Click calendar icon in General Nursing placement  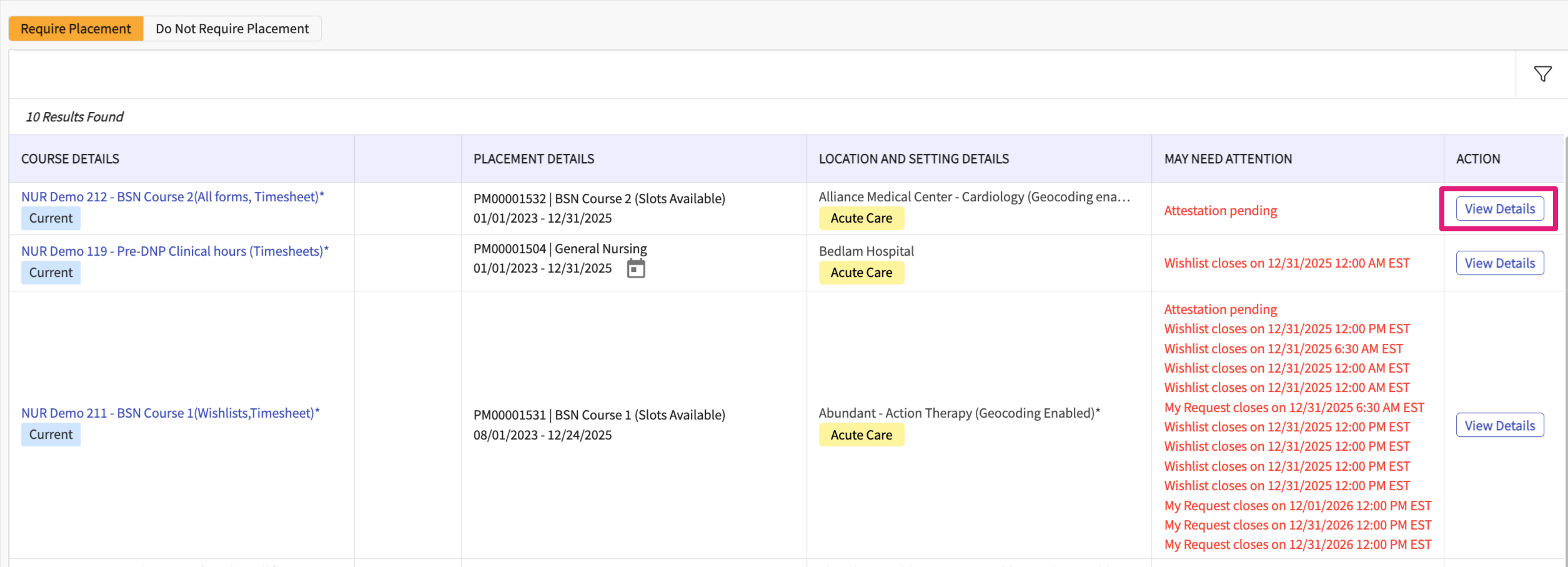click(x=635, y=269)
